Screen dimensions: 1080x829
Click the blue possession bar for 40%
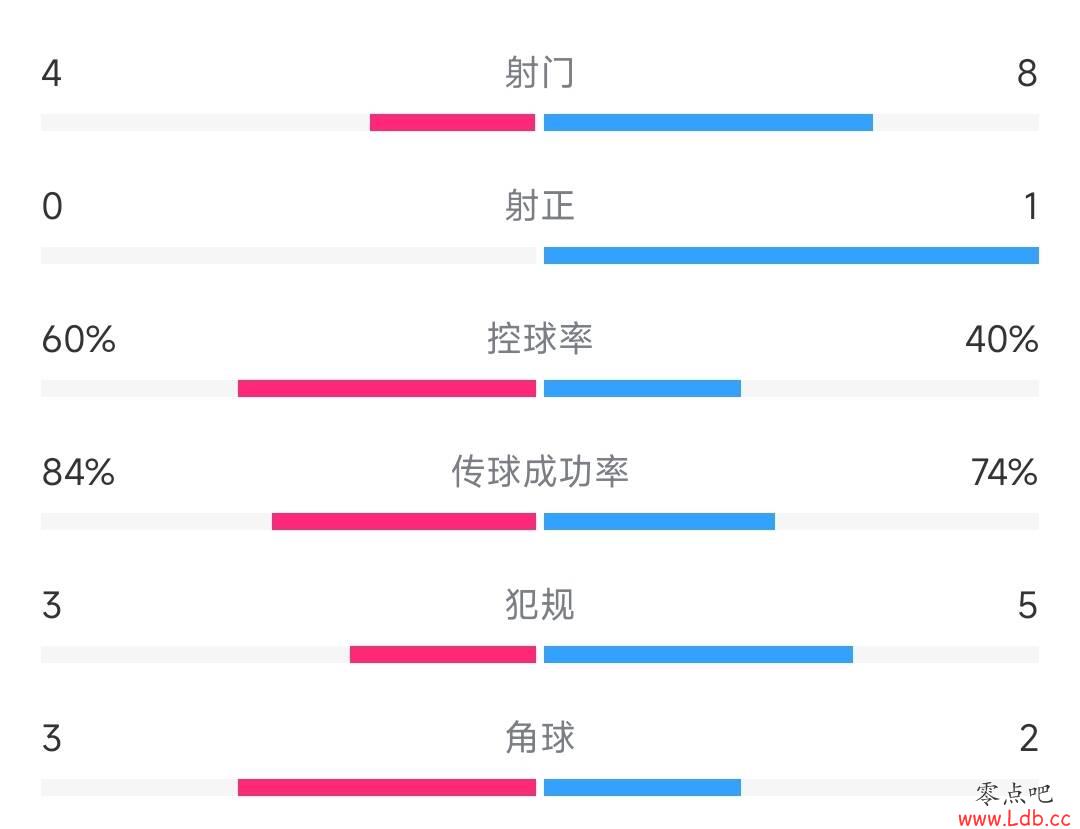click(x=642, y=388)
